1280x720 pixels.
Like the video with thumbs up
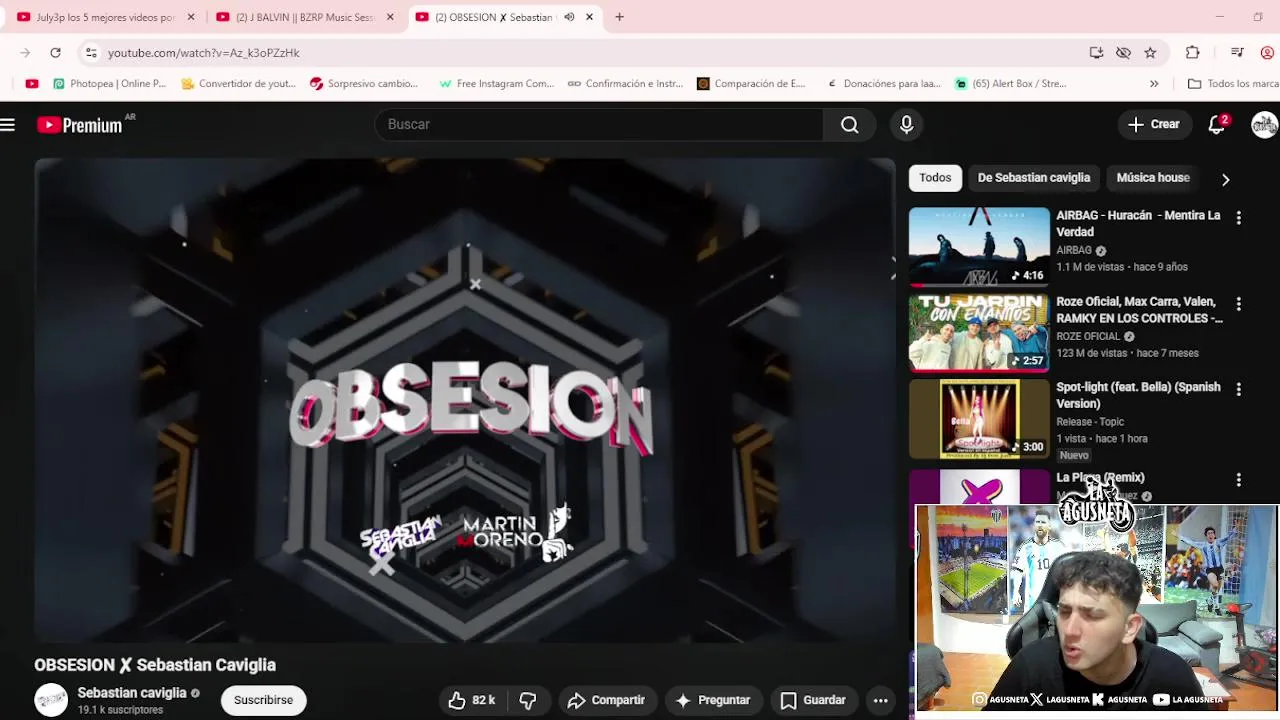pyautogui.click(x=471, y=700)
